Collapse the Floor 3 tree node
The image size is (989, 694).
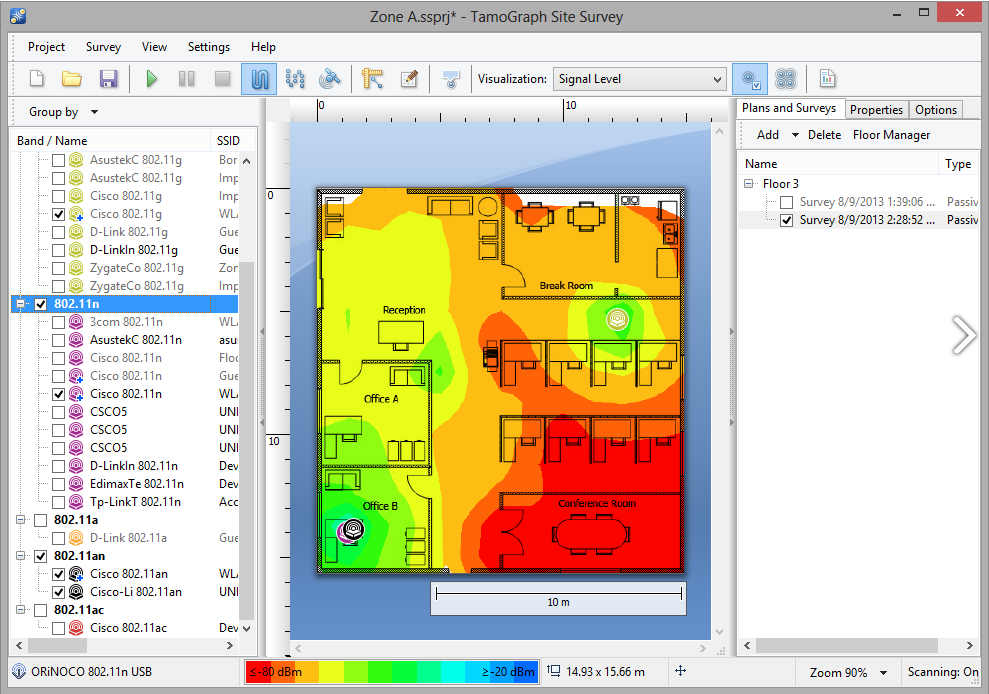(x=749, y=184)
